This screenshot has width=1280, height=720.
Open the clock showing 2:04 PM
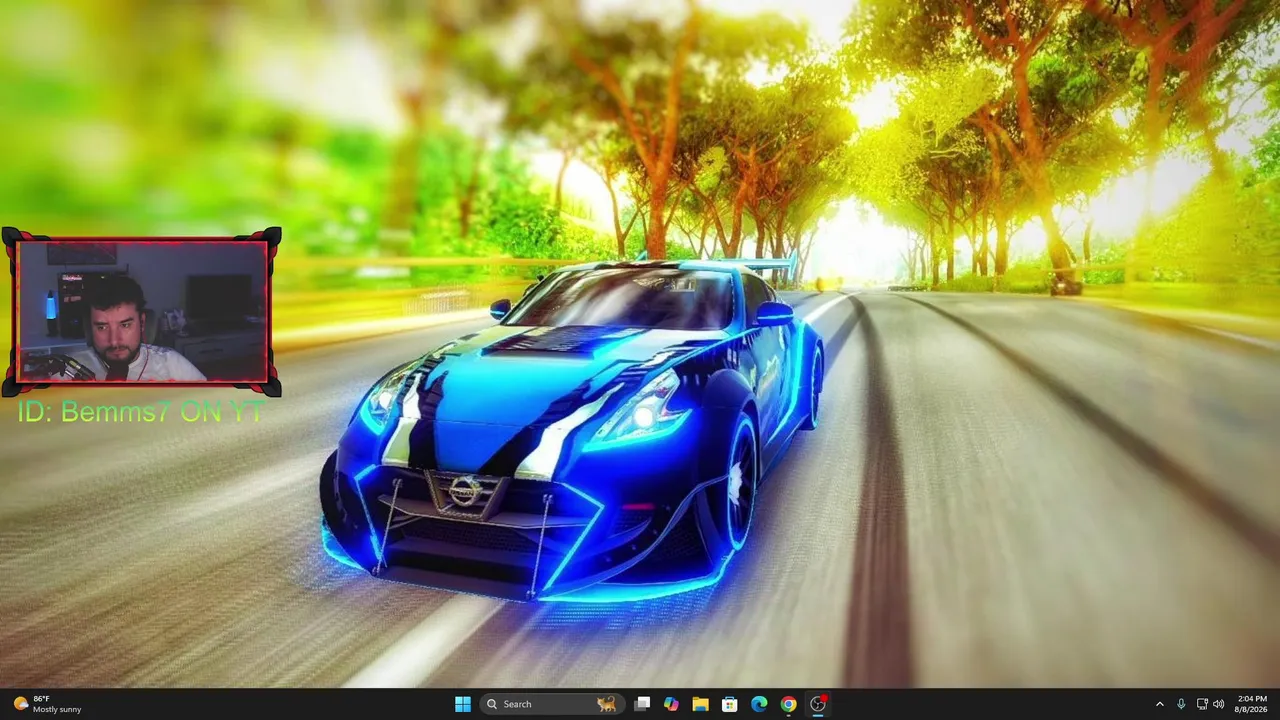coord(1252,704)
